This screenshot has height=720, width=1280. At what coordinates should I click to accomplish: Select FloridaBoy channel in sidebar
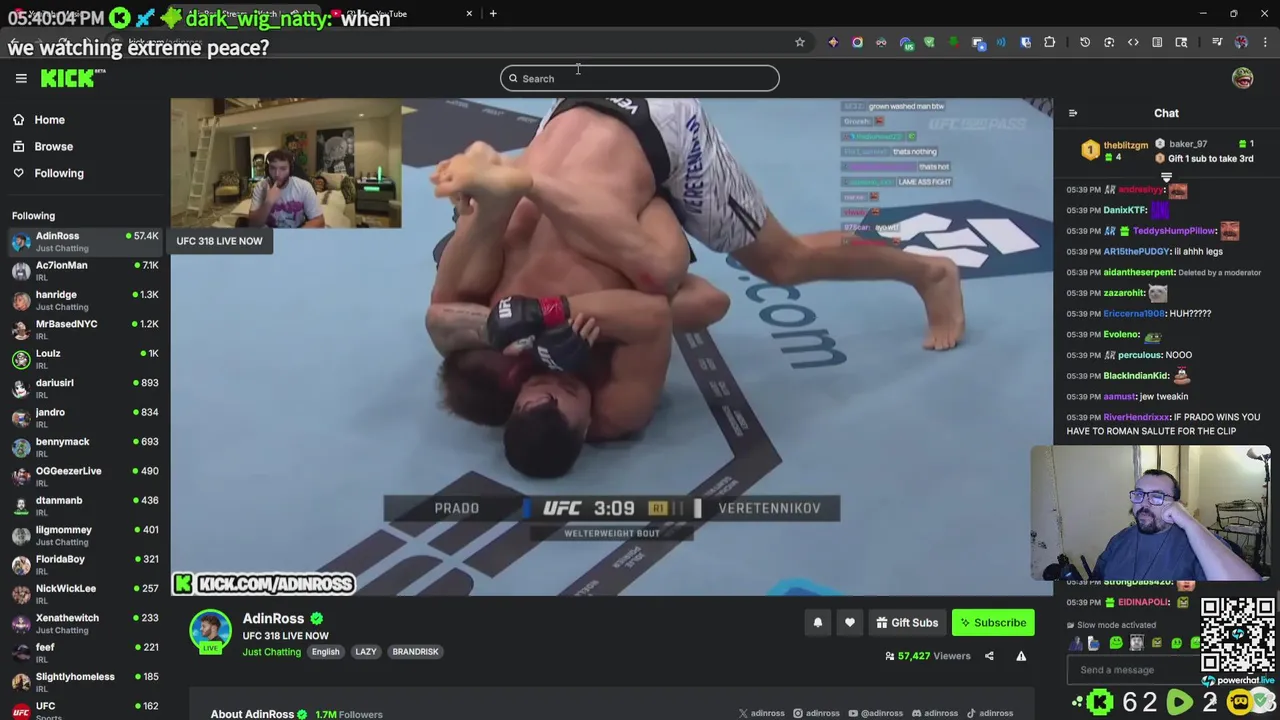(85, 564)
